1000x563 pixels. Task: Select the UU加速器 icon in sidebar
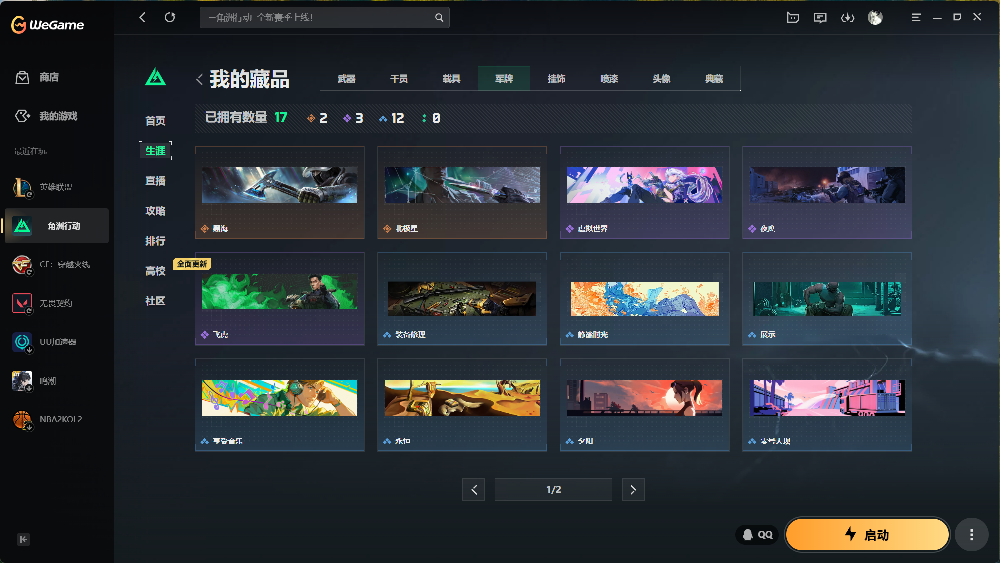tap(22, 342)
